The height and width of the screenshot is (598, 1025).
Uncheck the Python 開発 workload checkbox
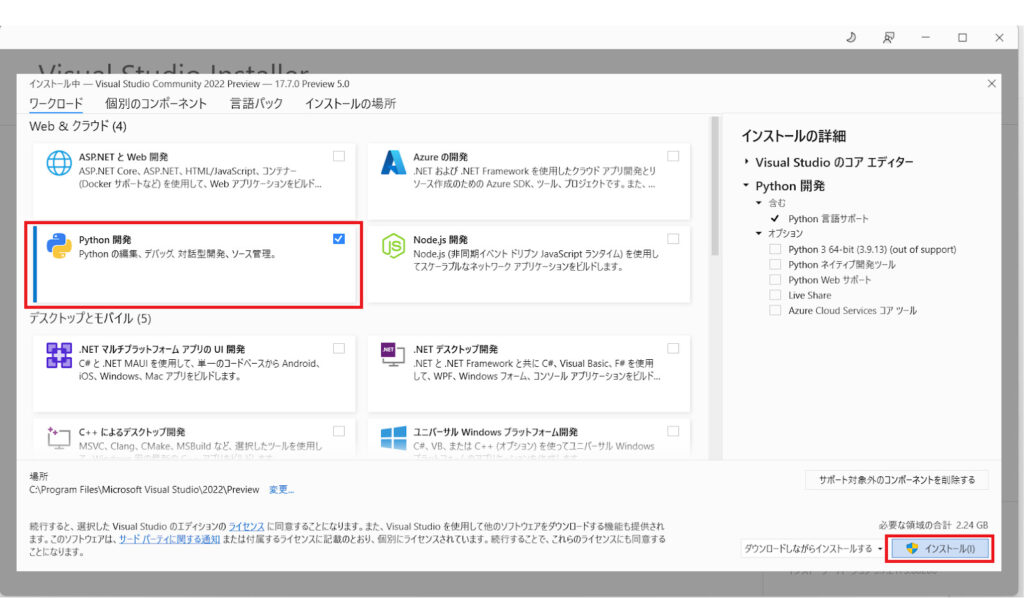[339, 239]
